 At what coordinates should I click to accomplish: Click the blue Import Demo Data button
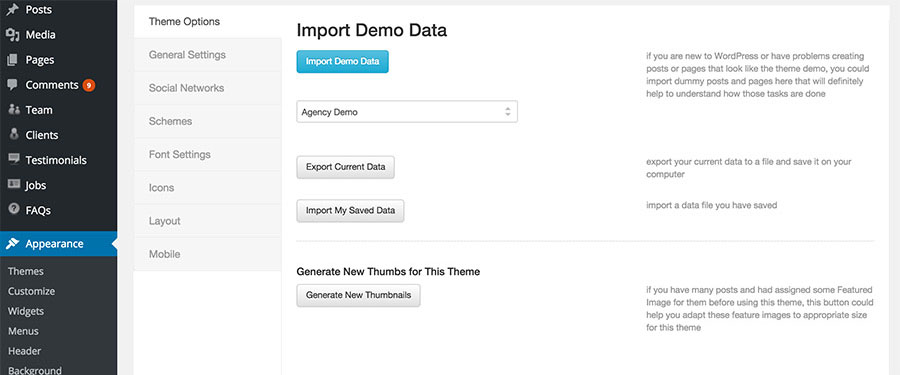tap(343, 61)
